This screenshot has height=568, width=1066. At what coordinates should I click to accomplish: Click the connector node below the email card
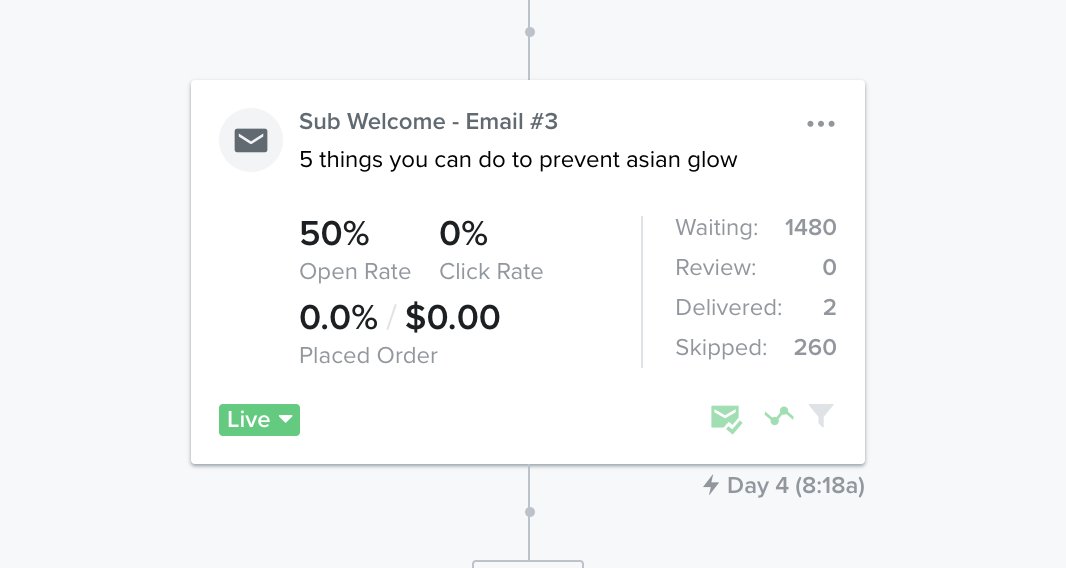[x=530, y=512]
